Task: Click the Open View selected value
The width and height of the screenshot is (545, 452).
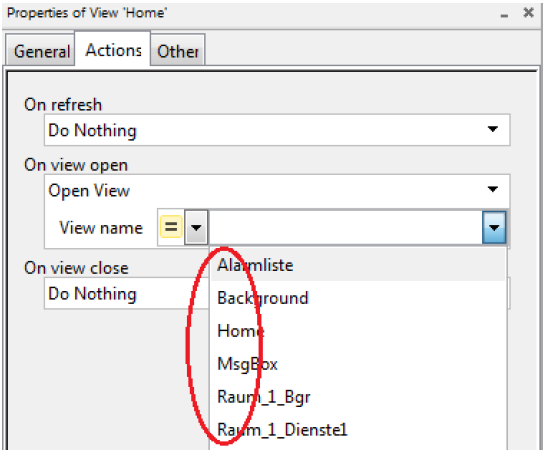Action: tap(89, 191)
